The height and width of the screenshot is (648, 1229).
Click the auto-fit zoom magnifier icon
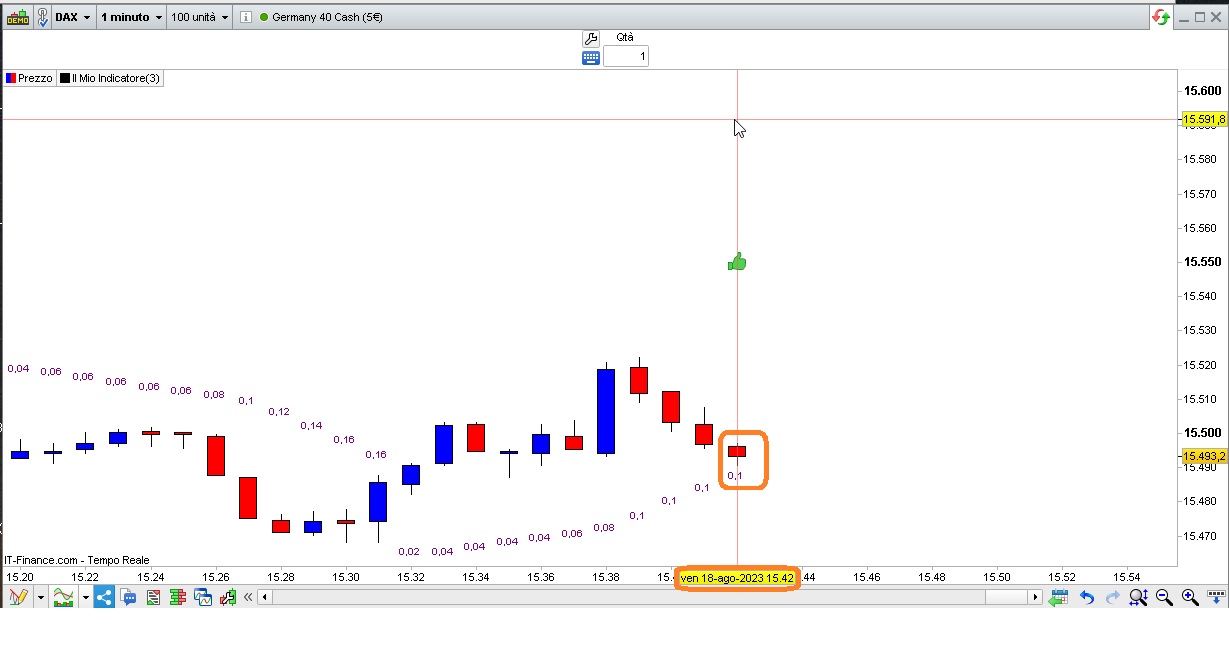pos(1138,597)
